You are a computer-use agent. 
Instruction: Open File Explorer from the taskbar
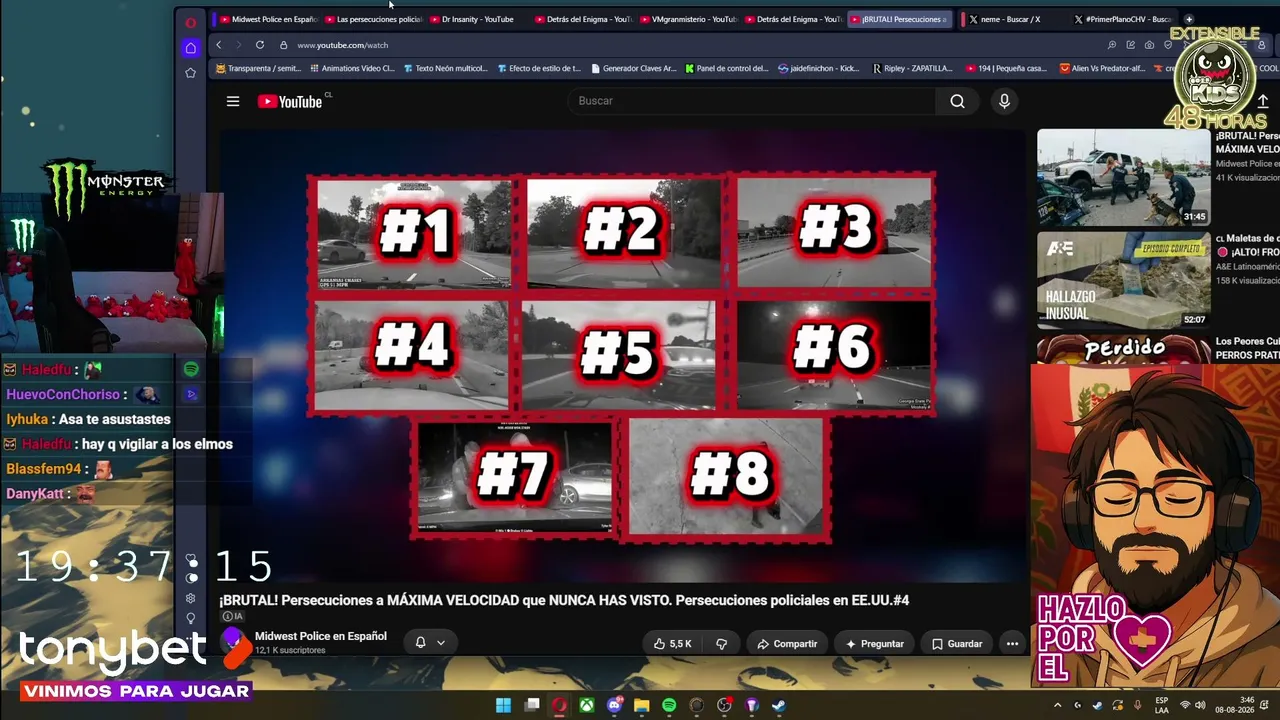coord(642,705)
